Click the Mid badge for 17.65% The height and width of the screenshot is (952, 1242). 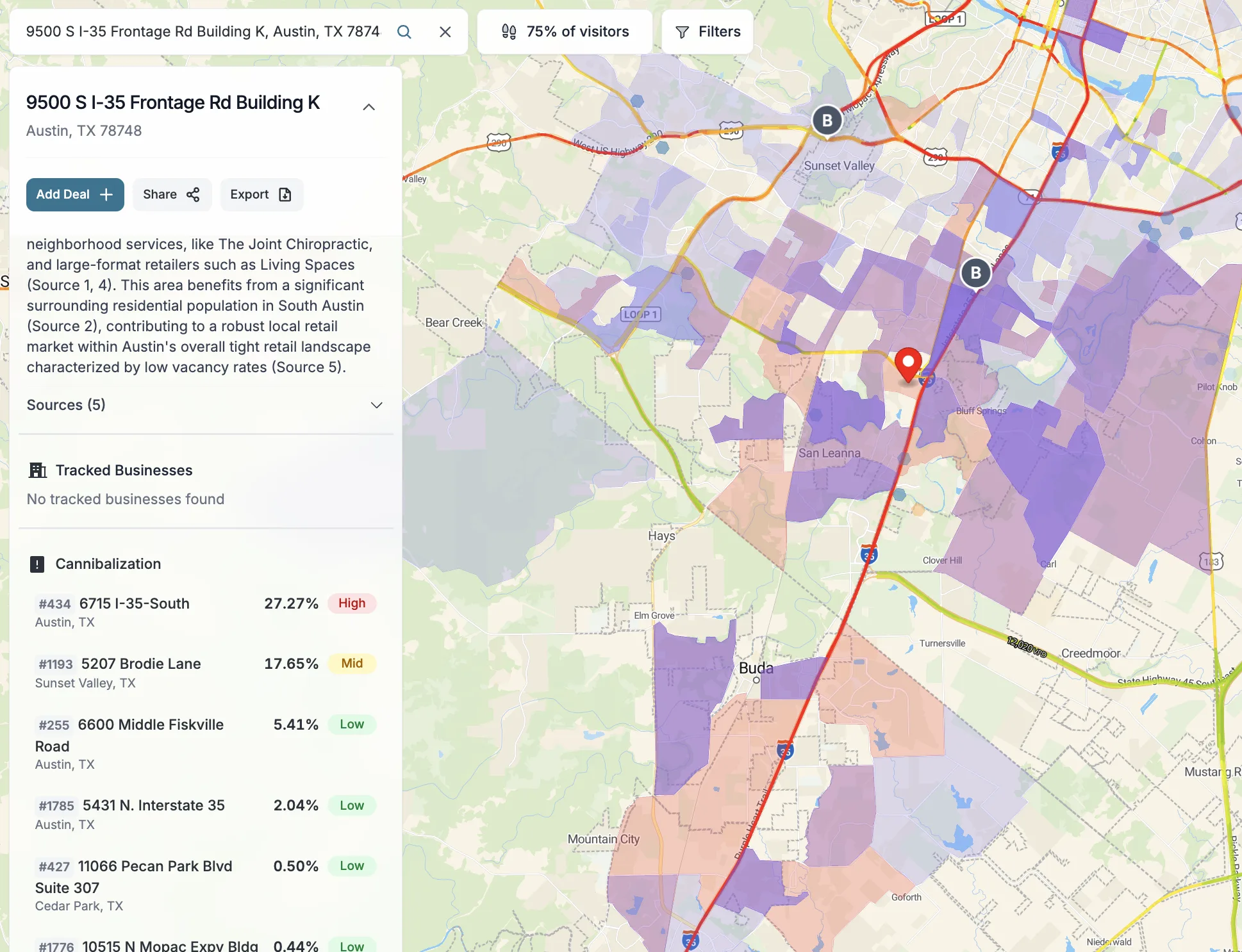352,664
